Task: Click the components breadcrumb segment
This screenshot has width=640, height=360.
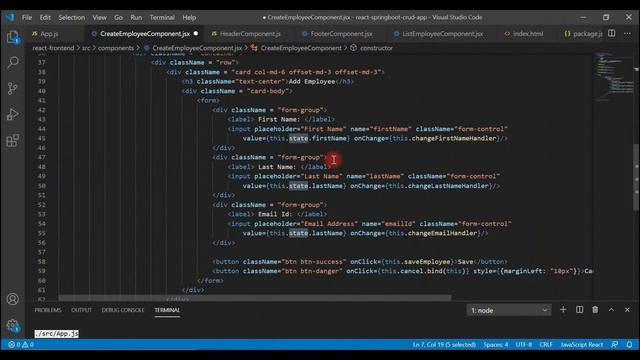Action: pyautogui.click(x=116, y=48)
